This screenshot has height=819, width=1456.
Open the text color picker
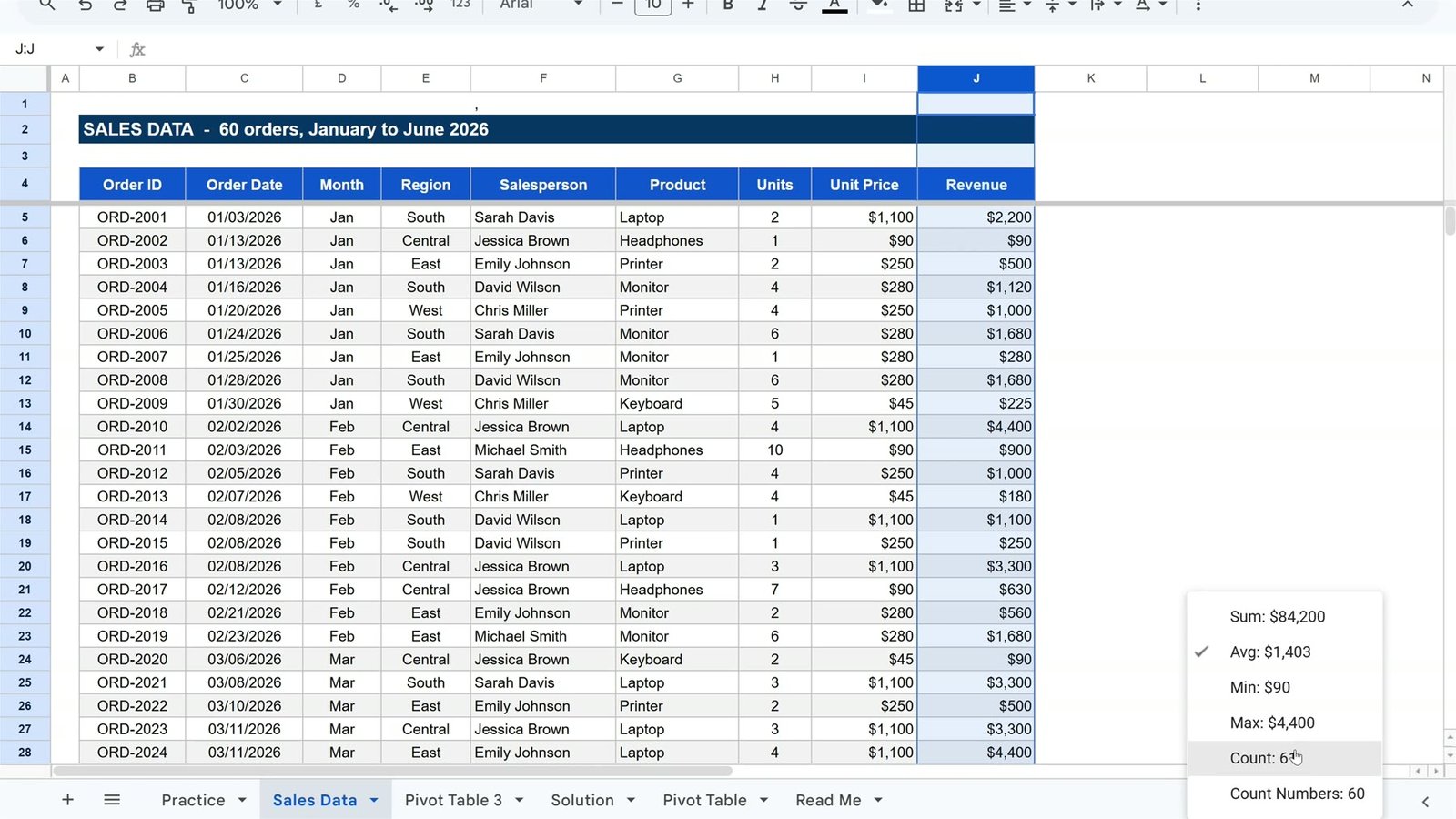click(834, 5)
